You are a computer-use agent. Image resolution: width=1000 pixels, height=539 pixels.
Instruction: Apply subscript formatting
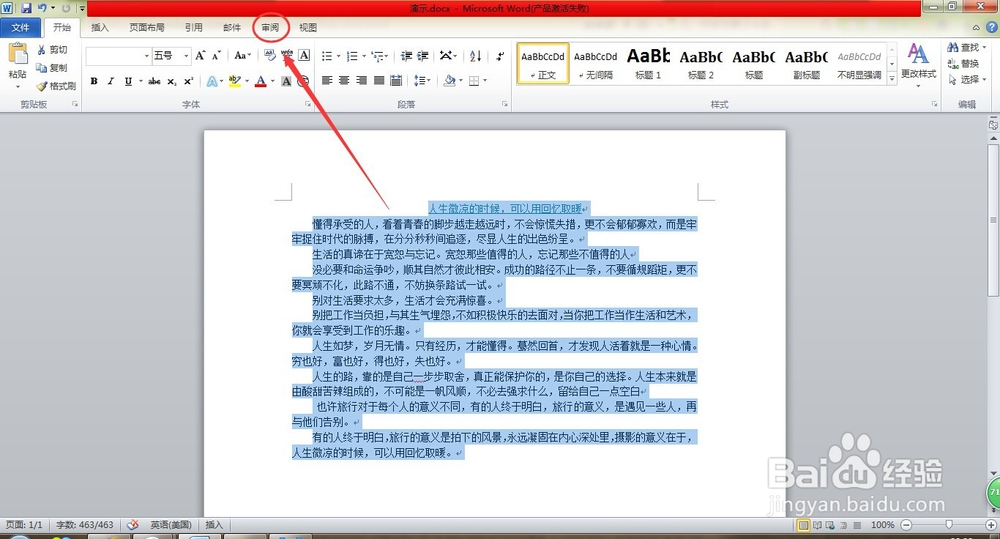(172, 81)
